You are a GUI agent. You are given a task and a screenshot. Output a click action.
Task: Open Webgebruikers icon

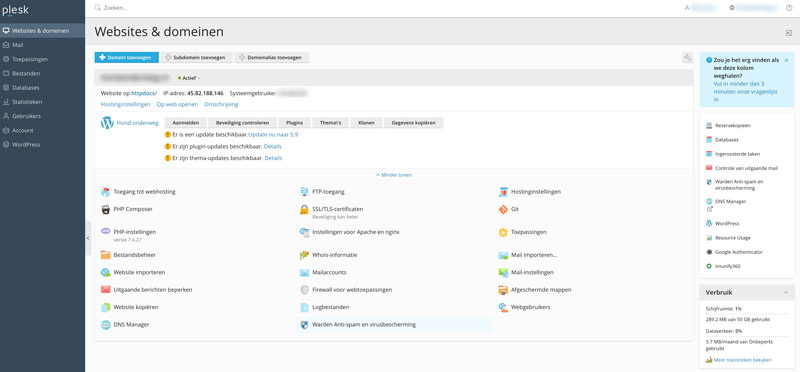[x=503, y=307]
